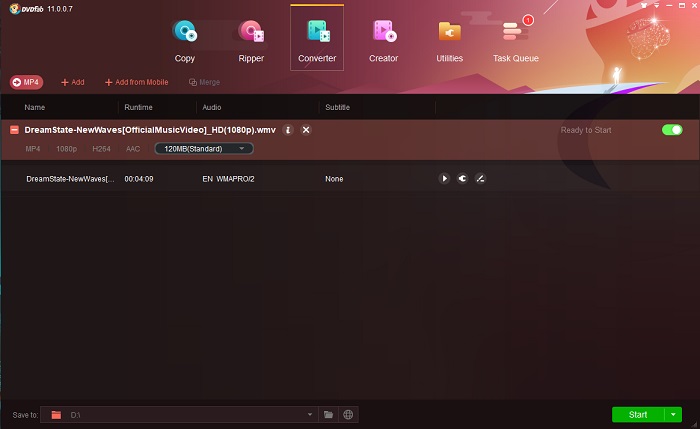Browse output folder with folder icon
This screenshot has height=429, width=700.
[x=329, y=415]
